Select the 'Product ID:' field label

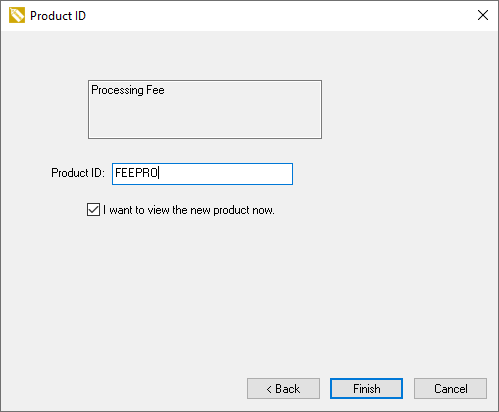point(78,173)
